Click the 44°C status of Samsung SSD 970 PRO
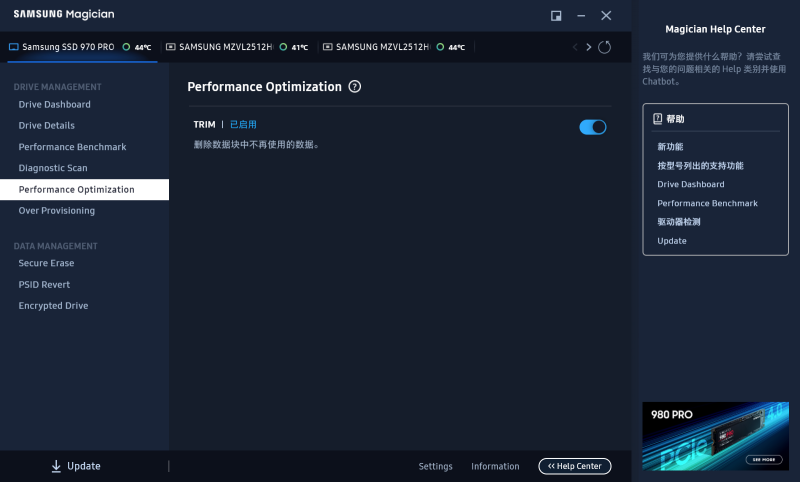The height and width of the screenshot is (482, 800). 137,47
